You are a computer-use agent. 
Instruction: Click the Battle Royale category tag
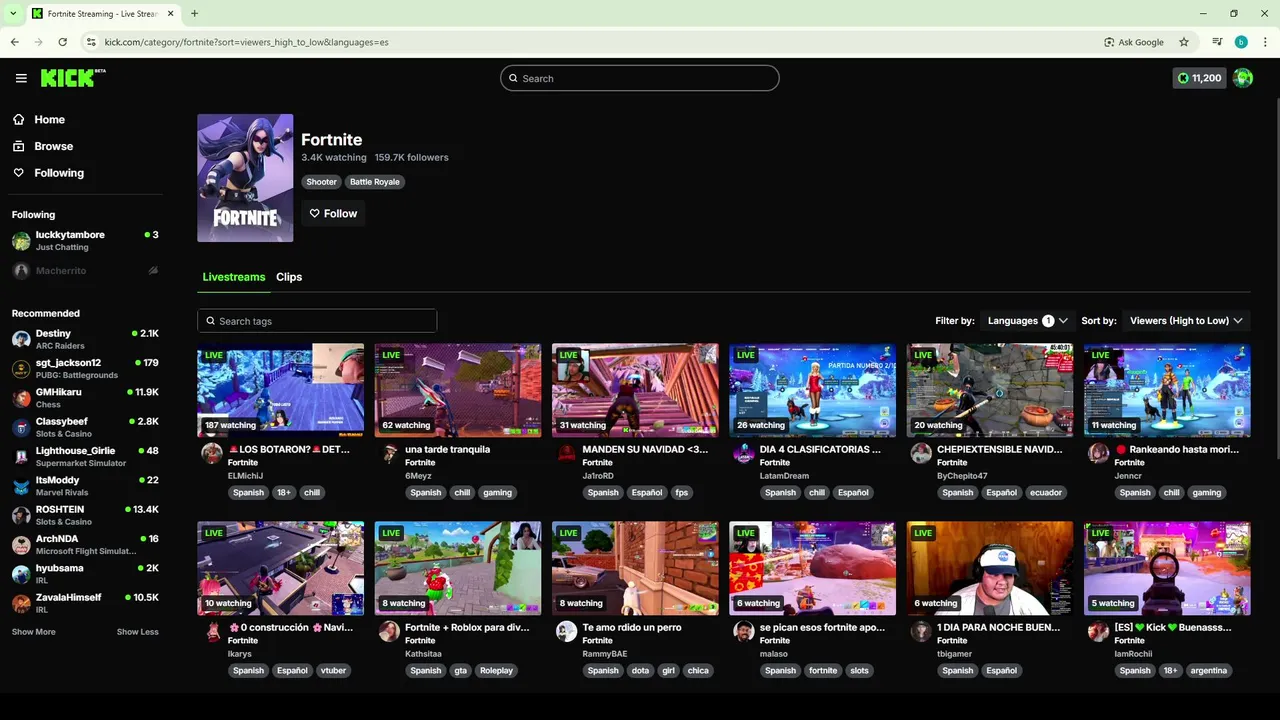click(375, 182)
